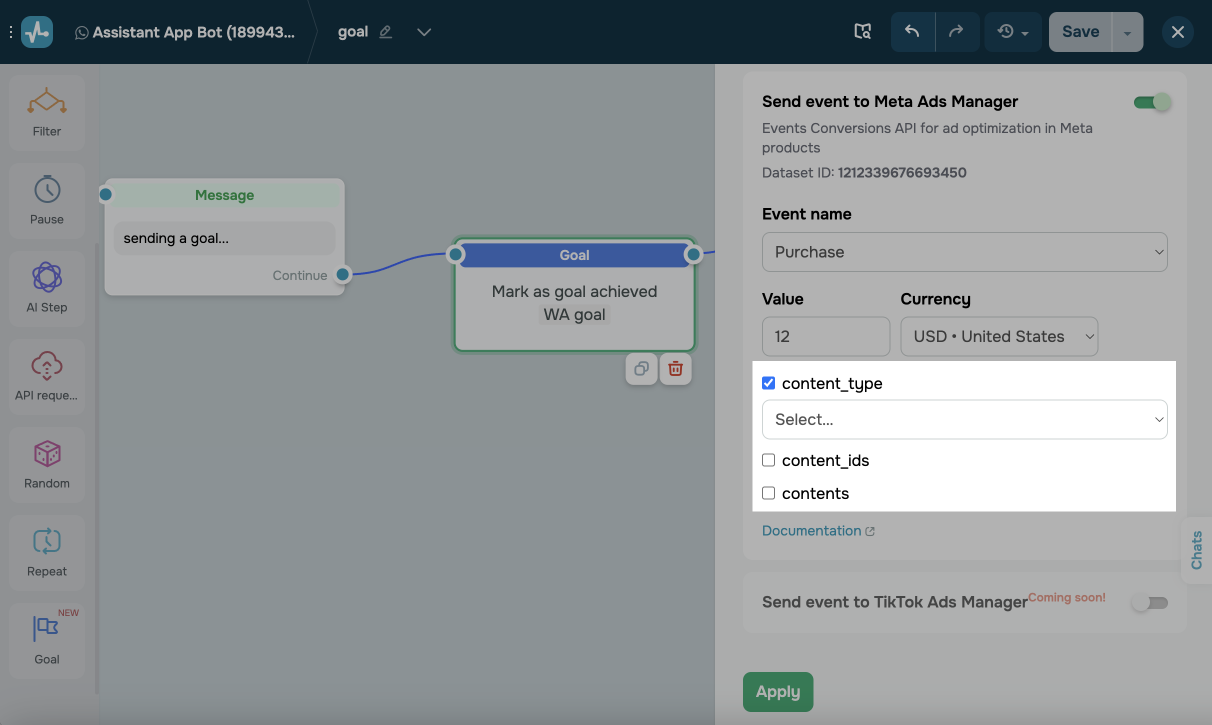
Task: Open the version history dropdown
Action: pyautogui.click(x=1013, y=32)
